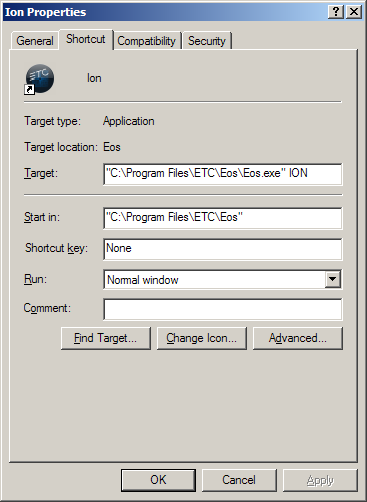Select the Shortcut tab
367x502 pixels.
coord(86,39)
